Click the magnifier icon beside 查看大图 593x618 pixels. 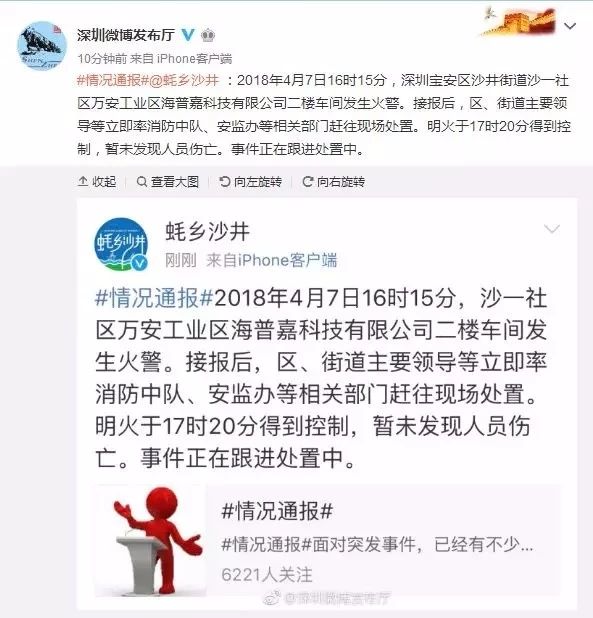pyautogui.click(x=141, y=182)
